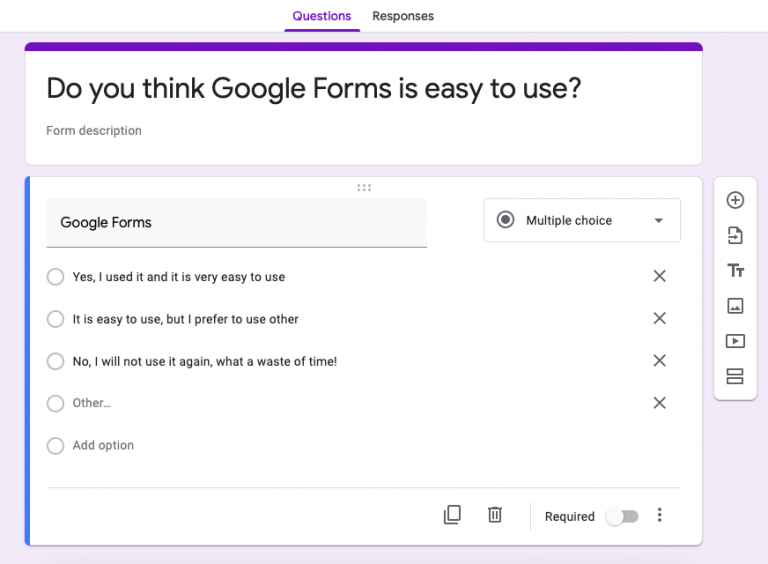Screen dimensions: 768x564
Task: Remove the Other option
Action: tap(659, 403)
